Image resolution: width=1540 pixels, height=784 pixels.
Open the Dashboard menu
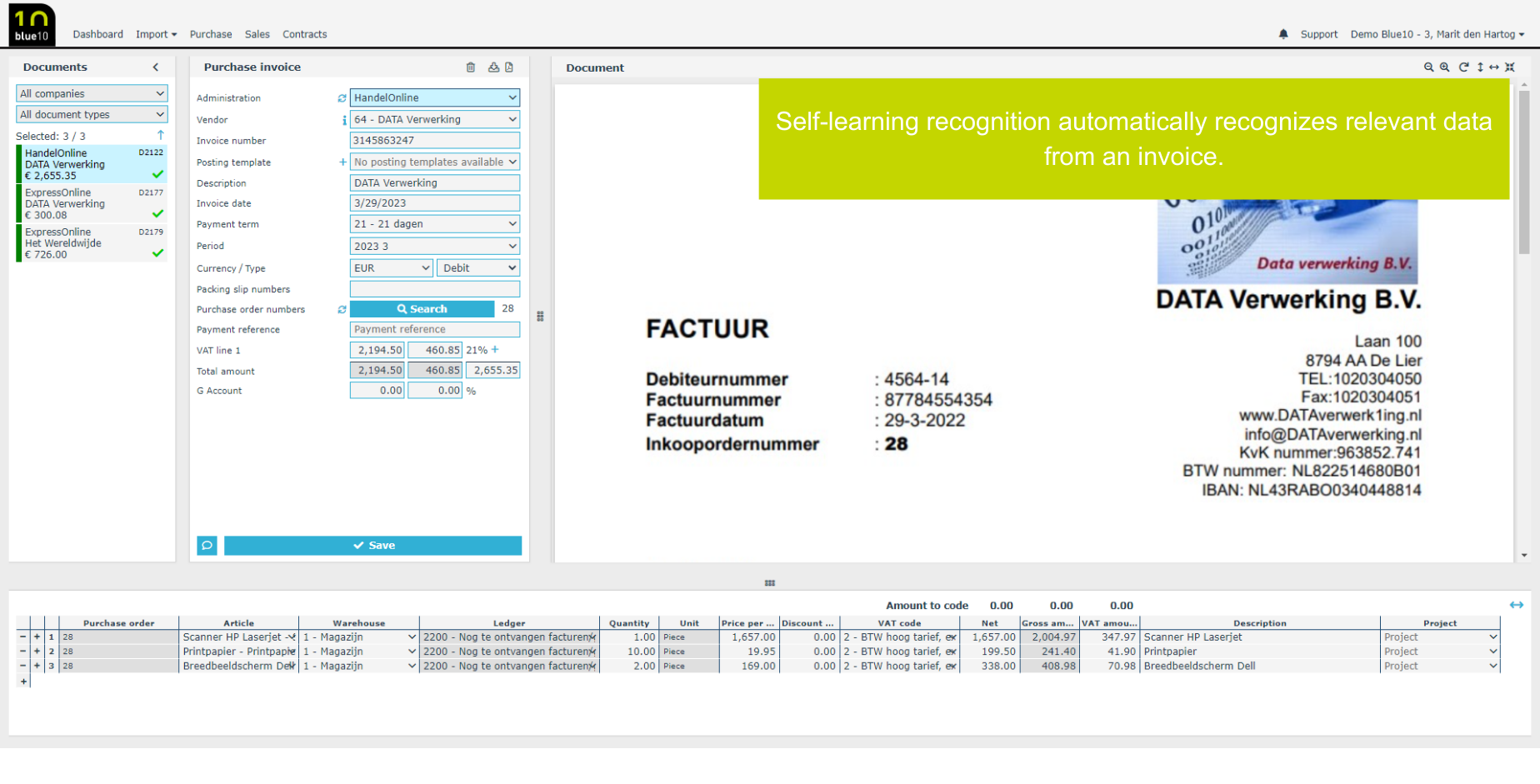pyautogui.click(x=97, y=34)
